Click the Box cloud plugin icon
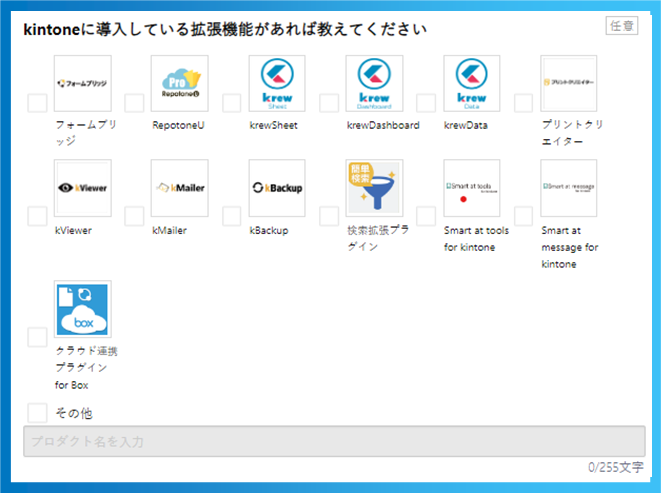Viewport: 661px width, 493px height. click(x=83, y=309)
